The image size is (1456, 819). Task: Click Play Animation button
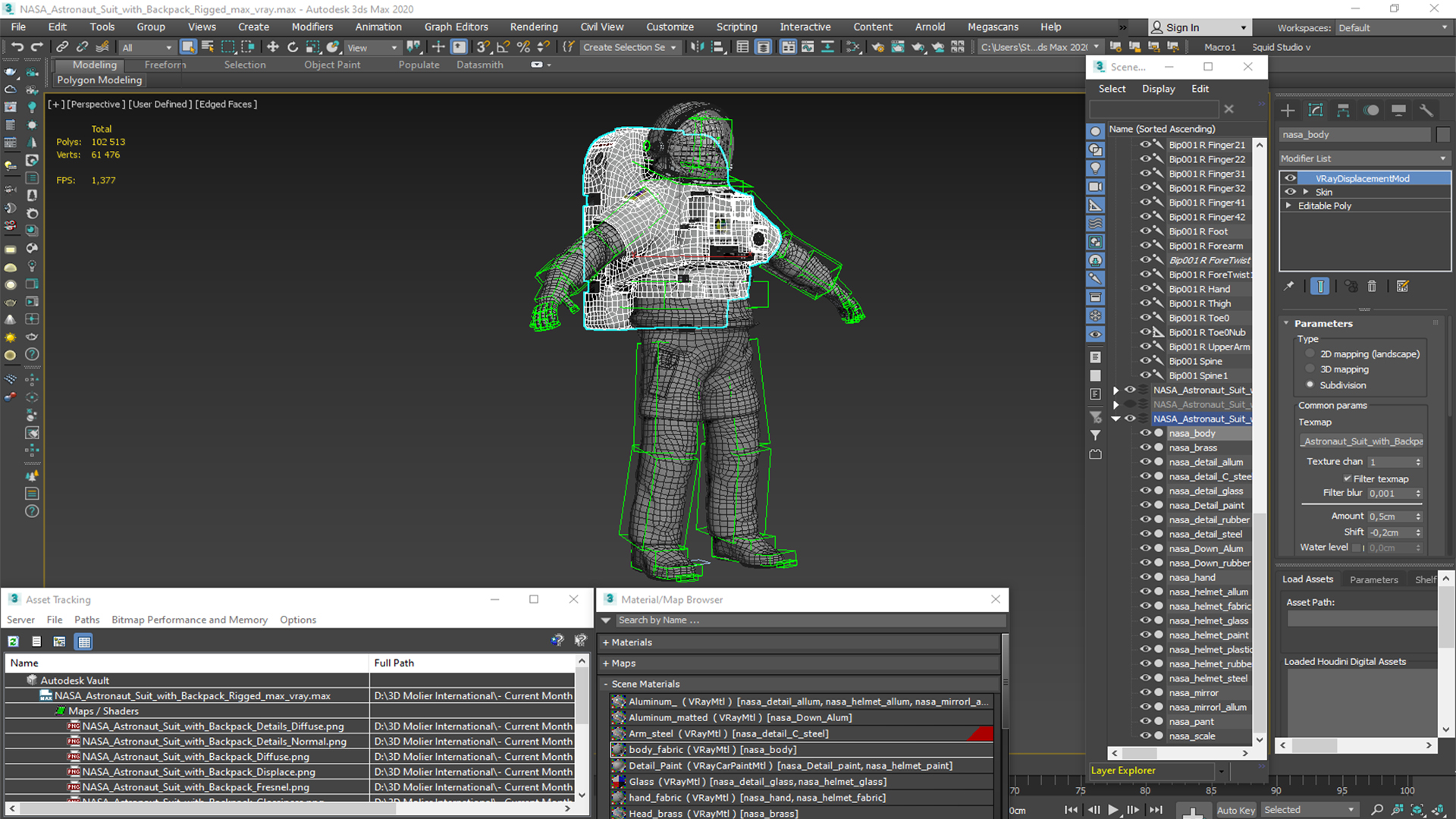[1112, 810]
